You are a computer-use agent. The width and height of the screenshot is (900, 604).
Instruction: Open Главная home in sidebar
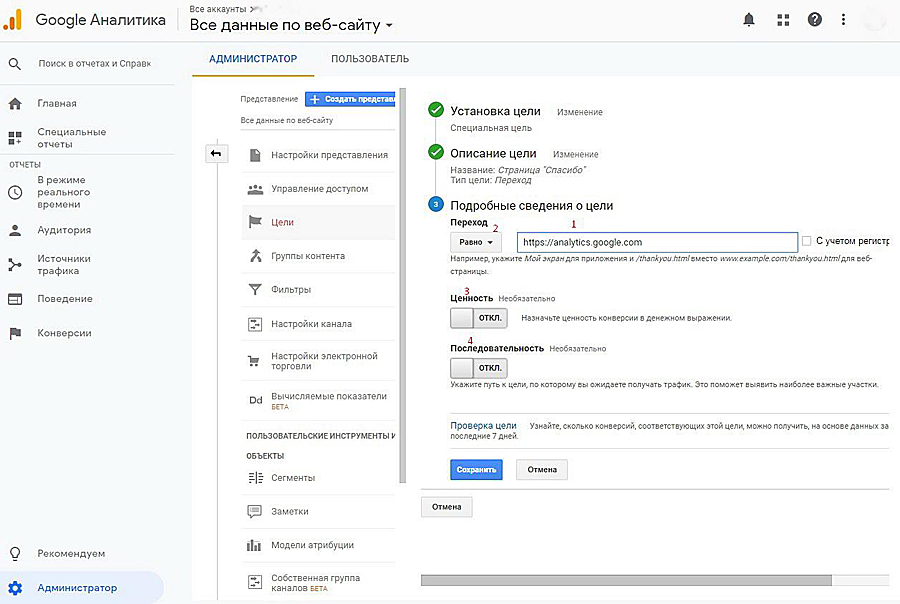[57, 103]
